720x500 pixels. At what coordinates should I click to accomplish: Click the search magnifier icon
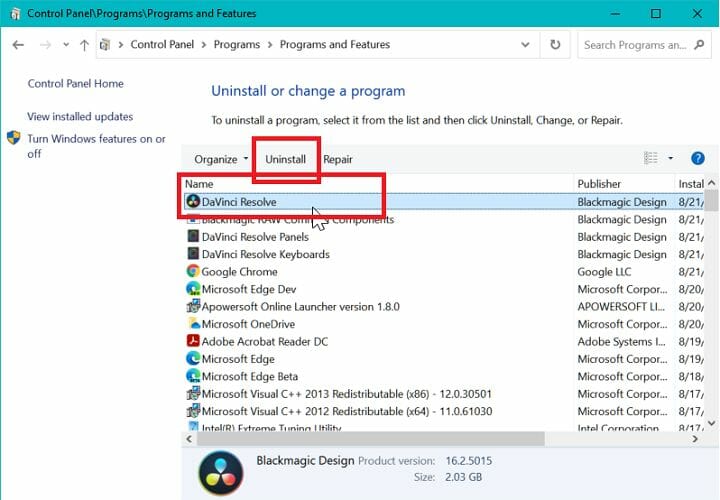[x=699, y=45]
